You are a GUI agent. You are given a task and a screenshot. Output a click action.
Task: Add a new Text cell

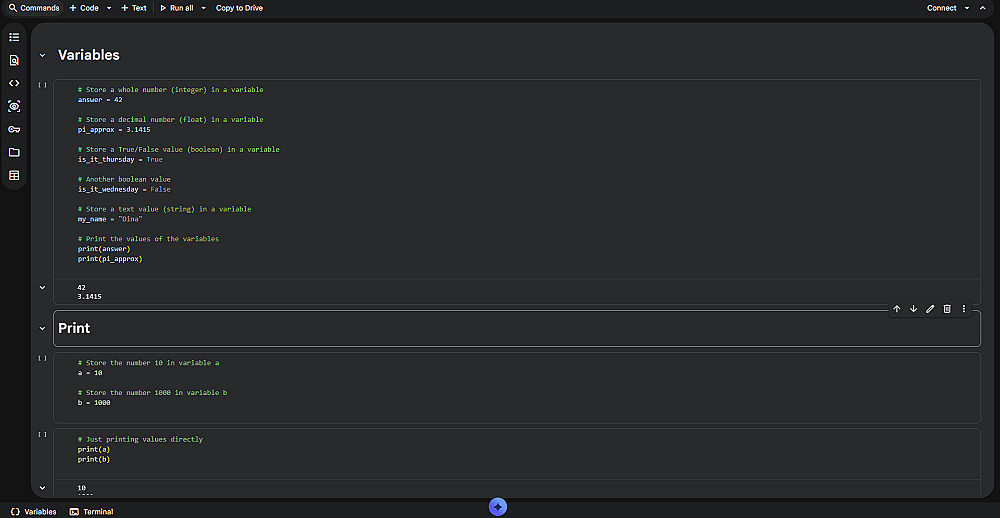[134, 8]
